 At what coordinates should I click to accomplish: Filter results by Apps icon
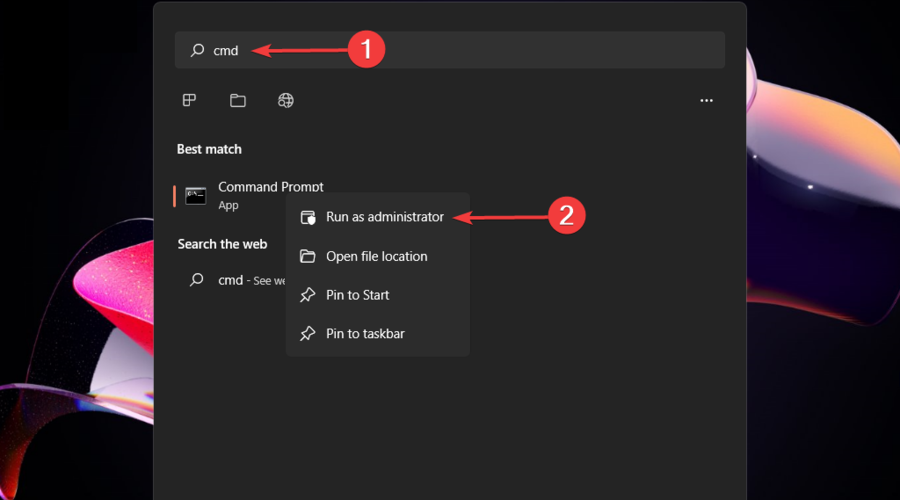tap(189, 100)
